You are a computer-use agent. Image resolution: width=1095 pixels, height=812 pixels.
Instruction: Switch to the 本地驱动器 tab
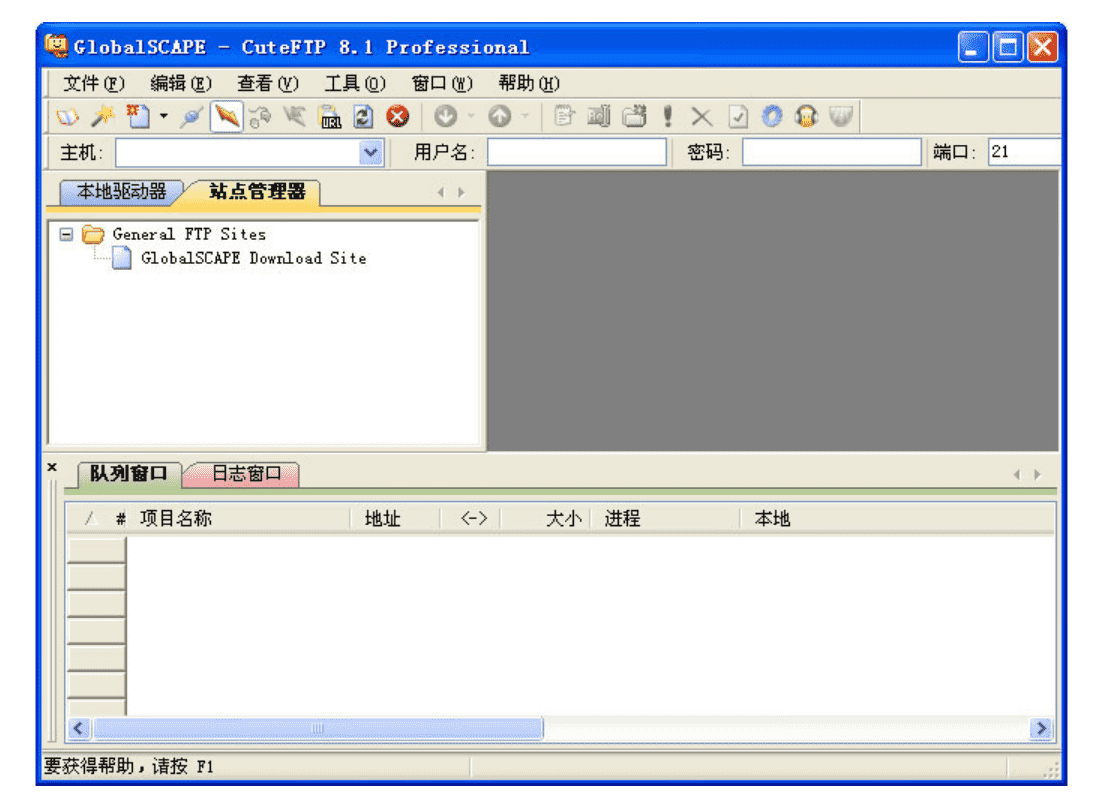click(121, 191)
